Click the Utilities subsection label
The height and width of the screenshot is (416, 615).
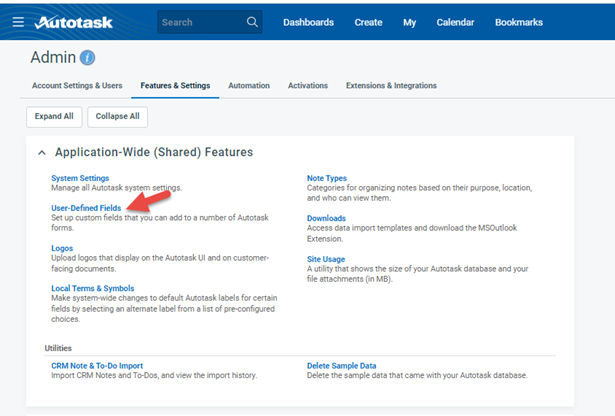point(58,348)
